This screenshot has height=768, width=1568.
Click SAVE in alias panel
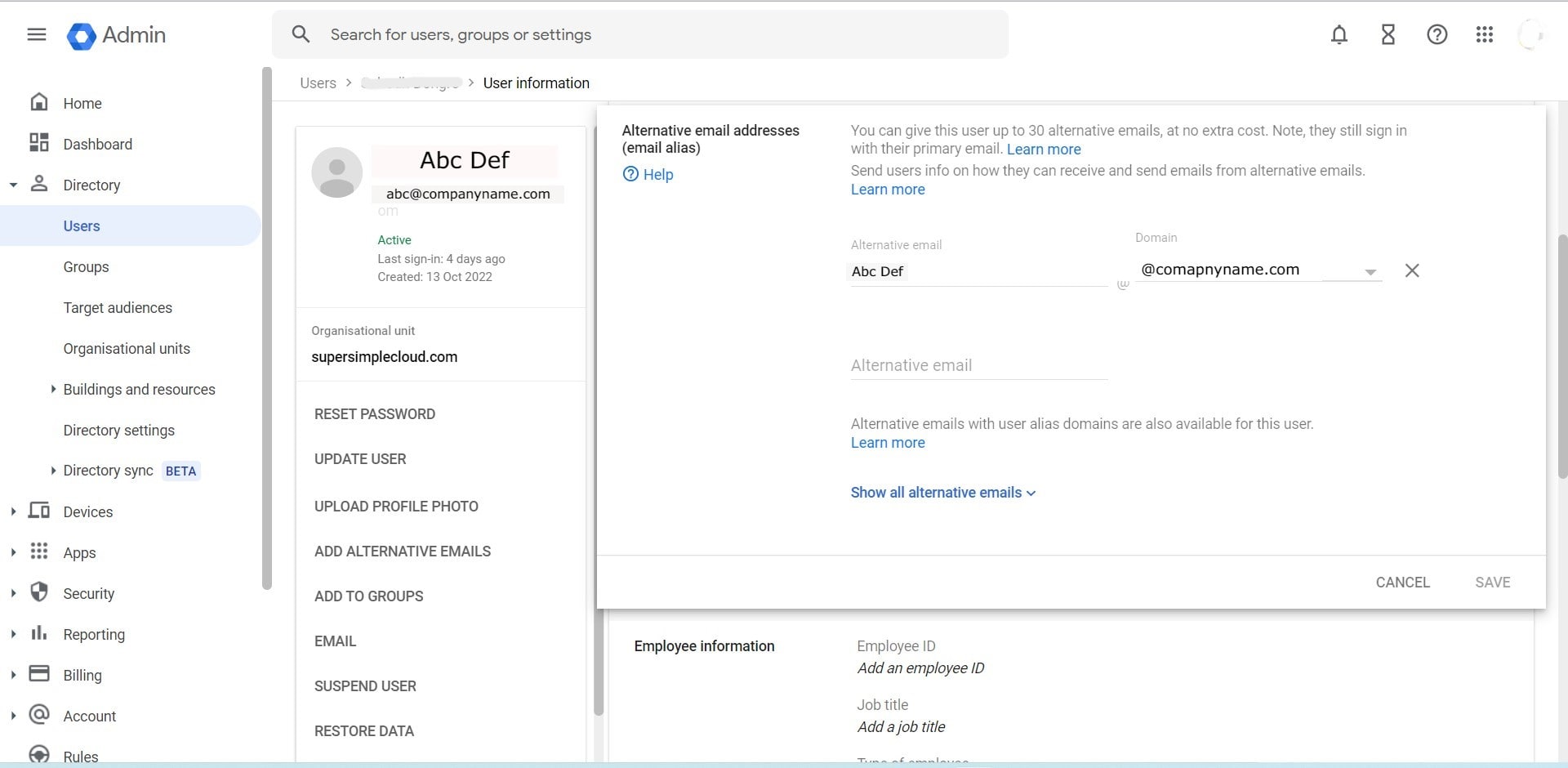coord(1492,583)
